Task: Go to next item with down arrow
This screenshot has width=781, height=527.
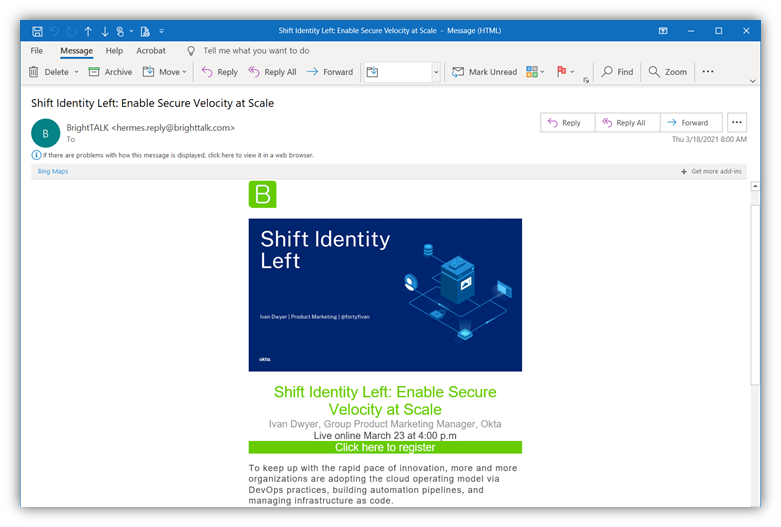Action: pyautogui.click(x=105, y=31)
